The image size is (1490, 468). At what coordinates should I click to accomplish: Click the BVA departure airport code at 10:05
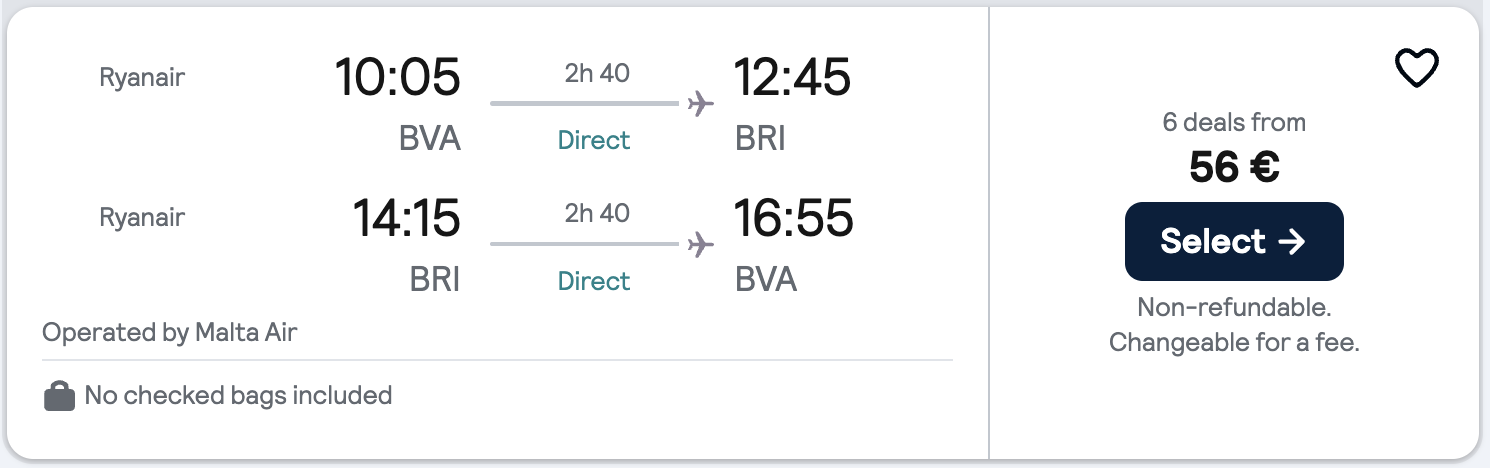click(x=430, y=139)
